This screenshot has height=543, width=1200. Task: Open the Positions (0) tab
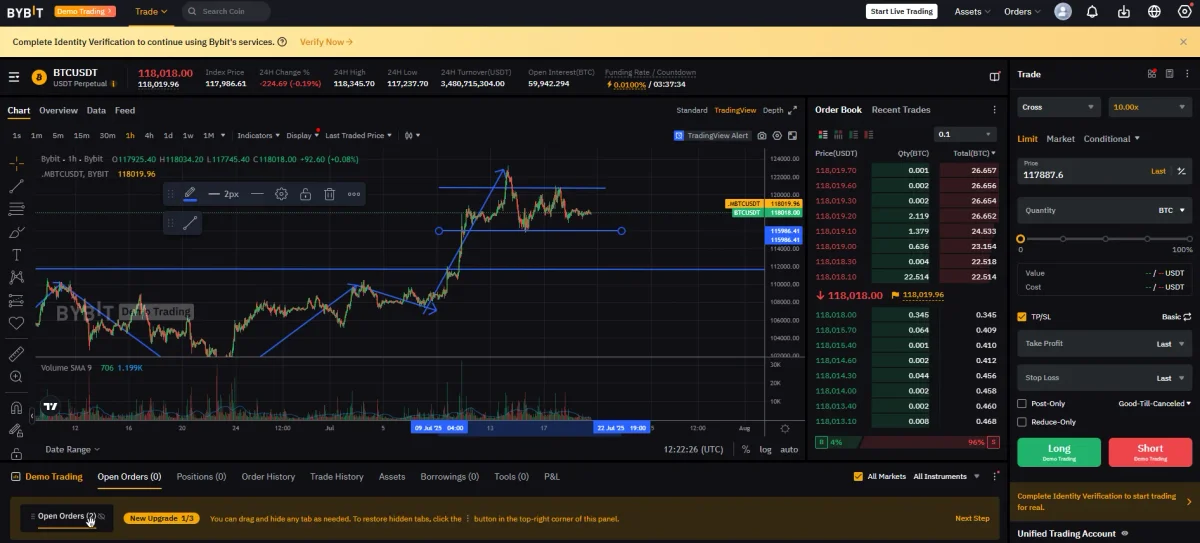(x=201, y=477)
